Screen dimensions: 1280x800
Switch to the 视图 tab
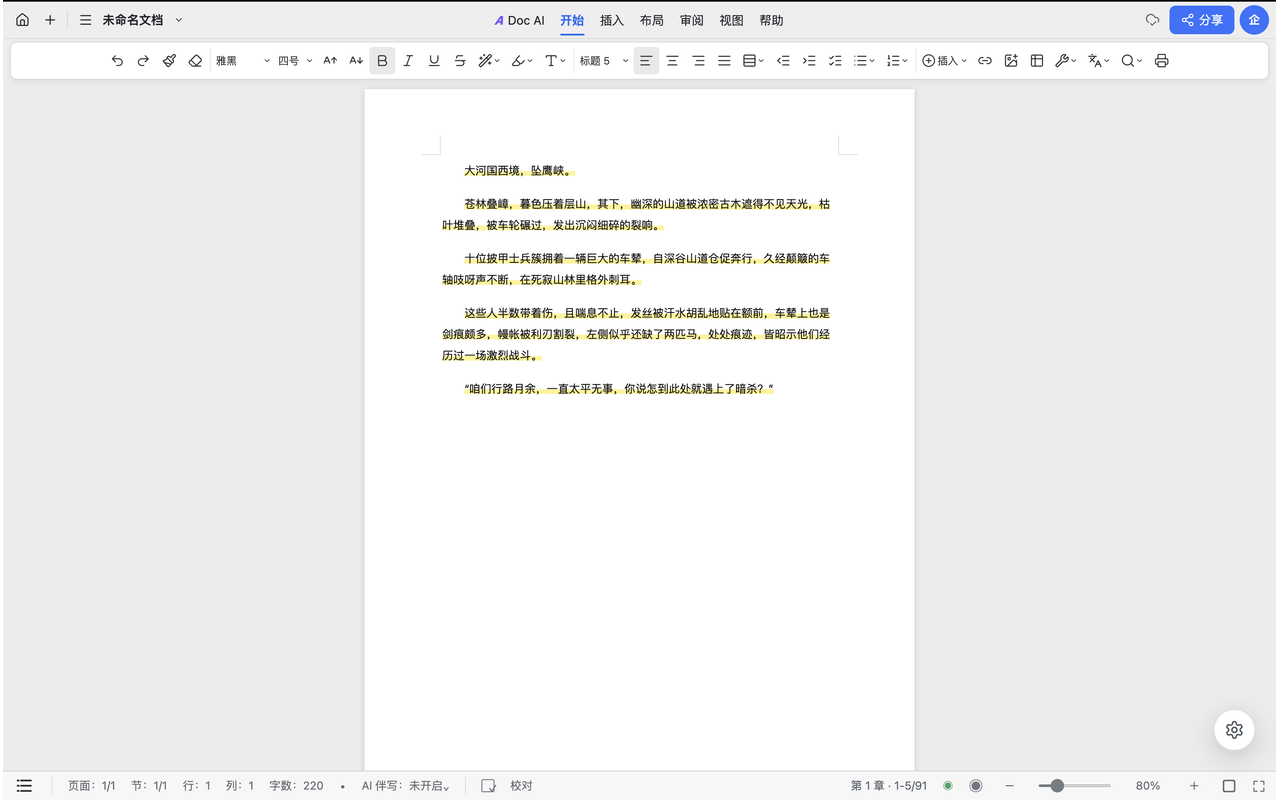[732, 20]
